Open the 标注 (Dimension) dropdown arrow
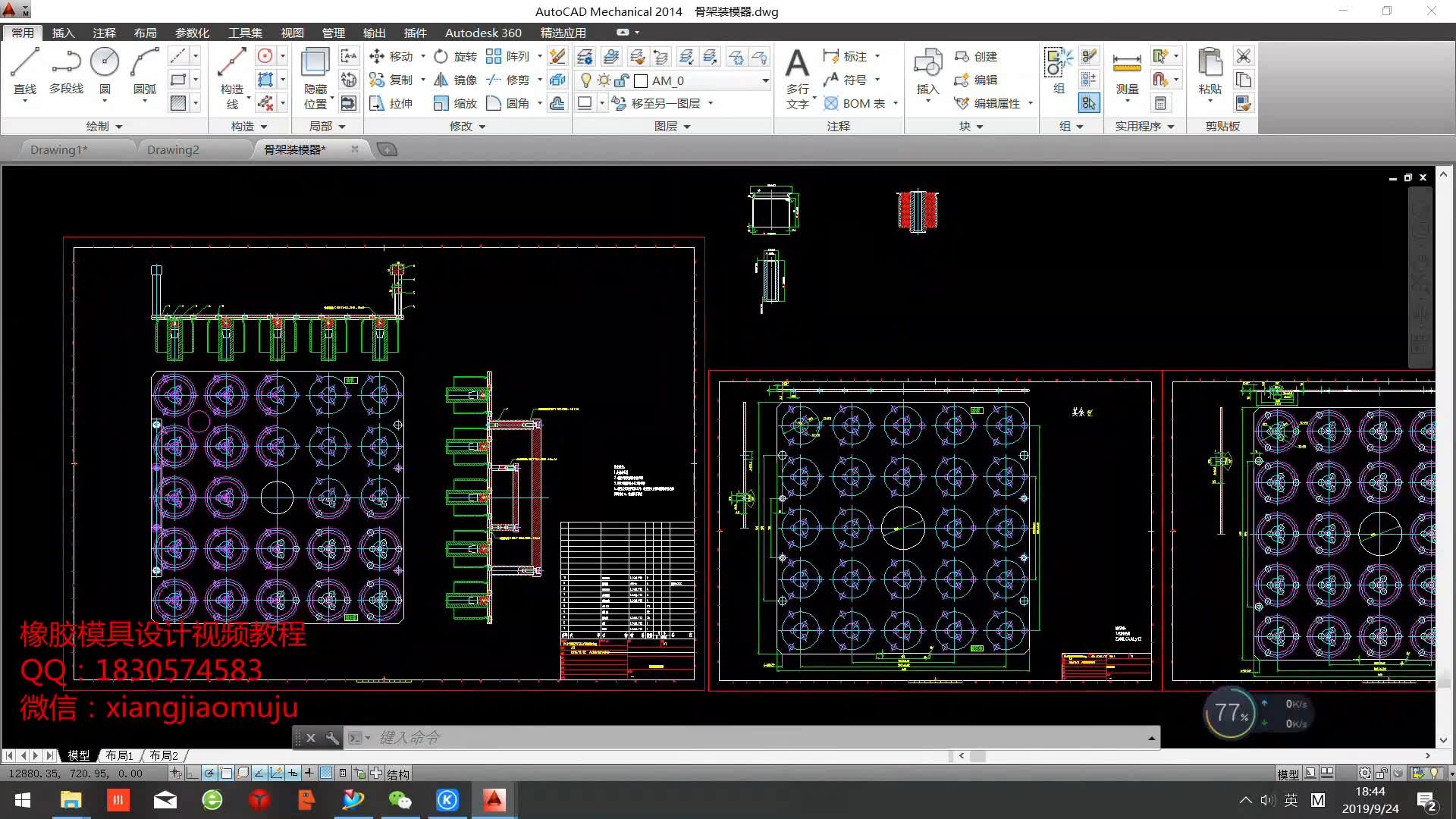 [877, 56]
